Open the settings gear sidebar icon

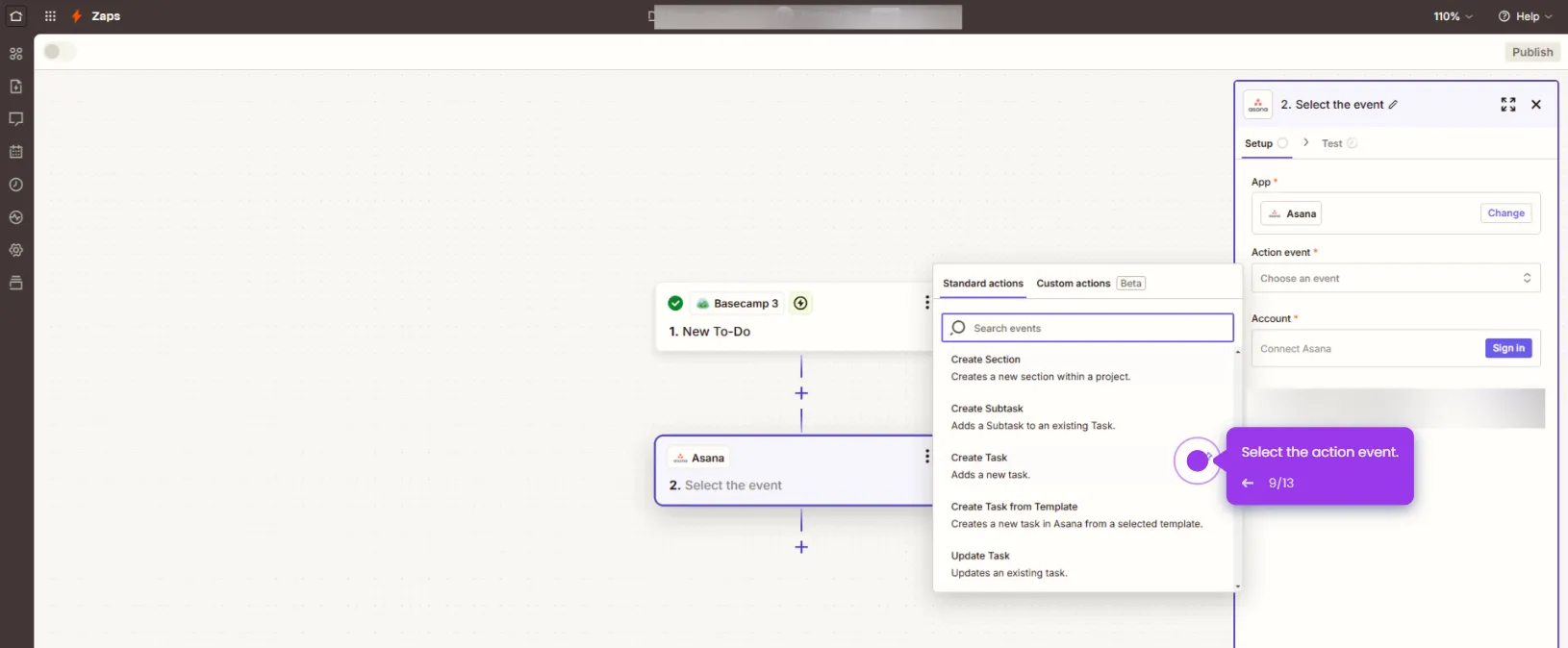point(16,250)
